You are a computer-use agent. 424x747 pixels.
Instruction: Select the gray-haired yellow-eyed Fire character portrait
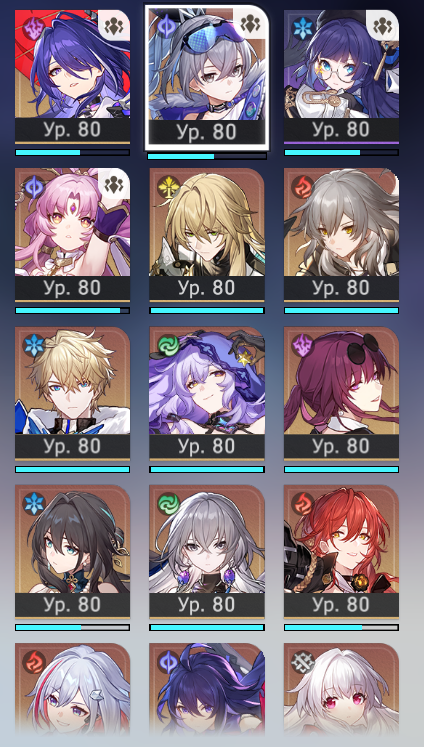[x=342, y=222]
